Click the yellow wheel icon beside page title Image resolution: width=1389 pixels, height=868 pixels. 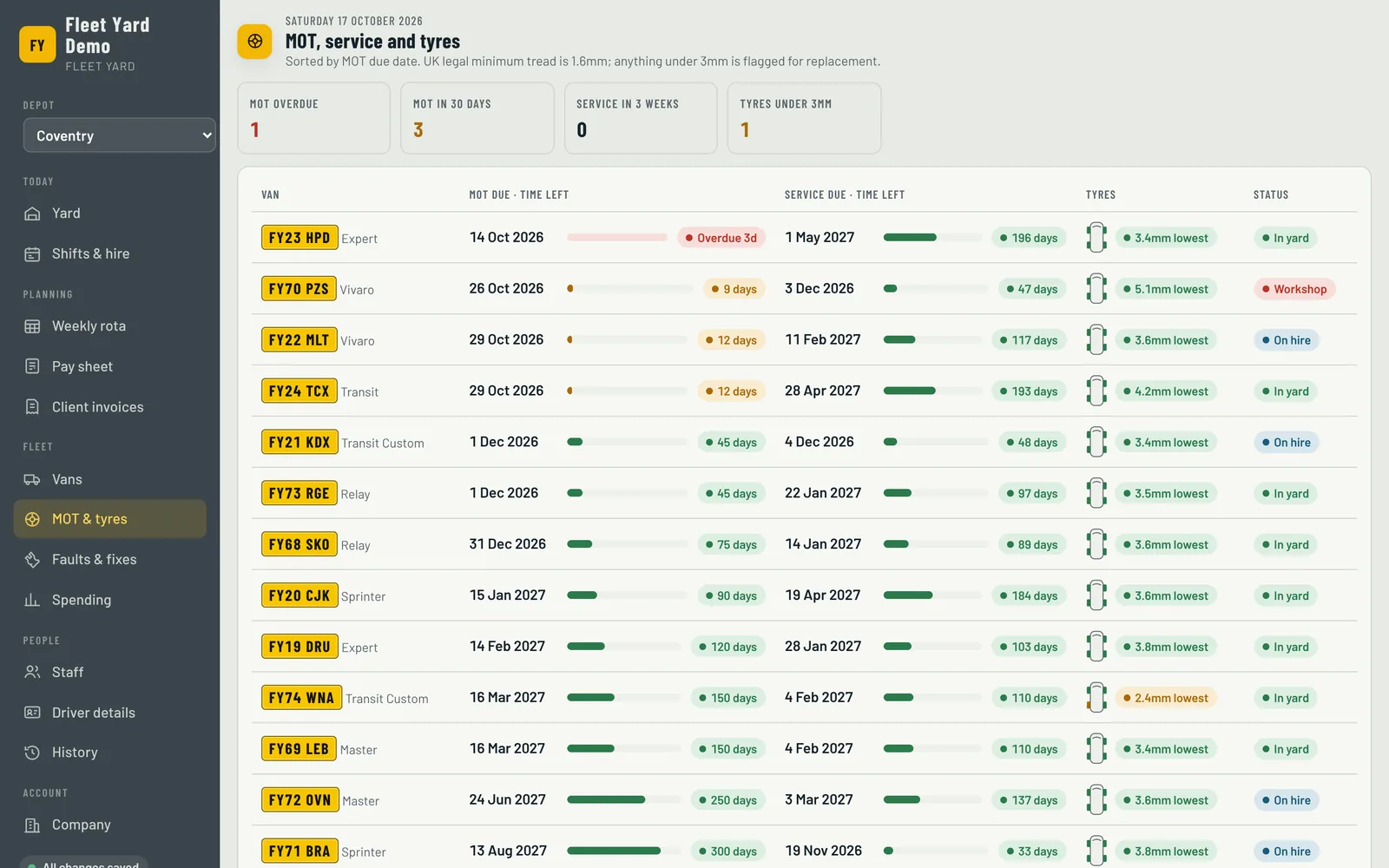coord(255,41)
